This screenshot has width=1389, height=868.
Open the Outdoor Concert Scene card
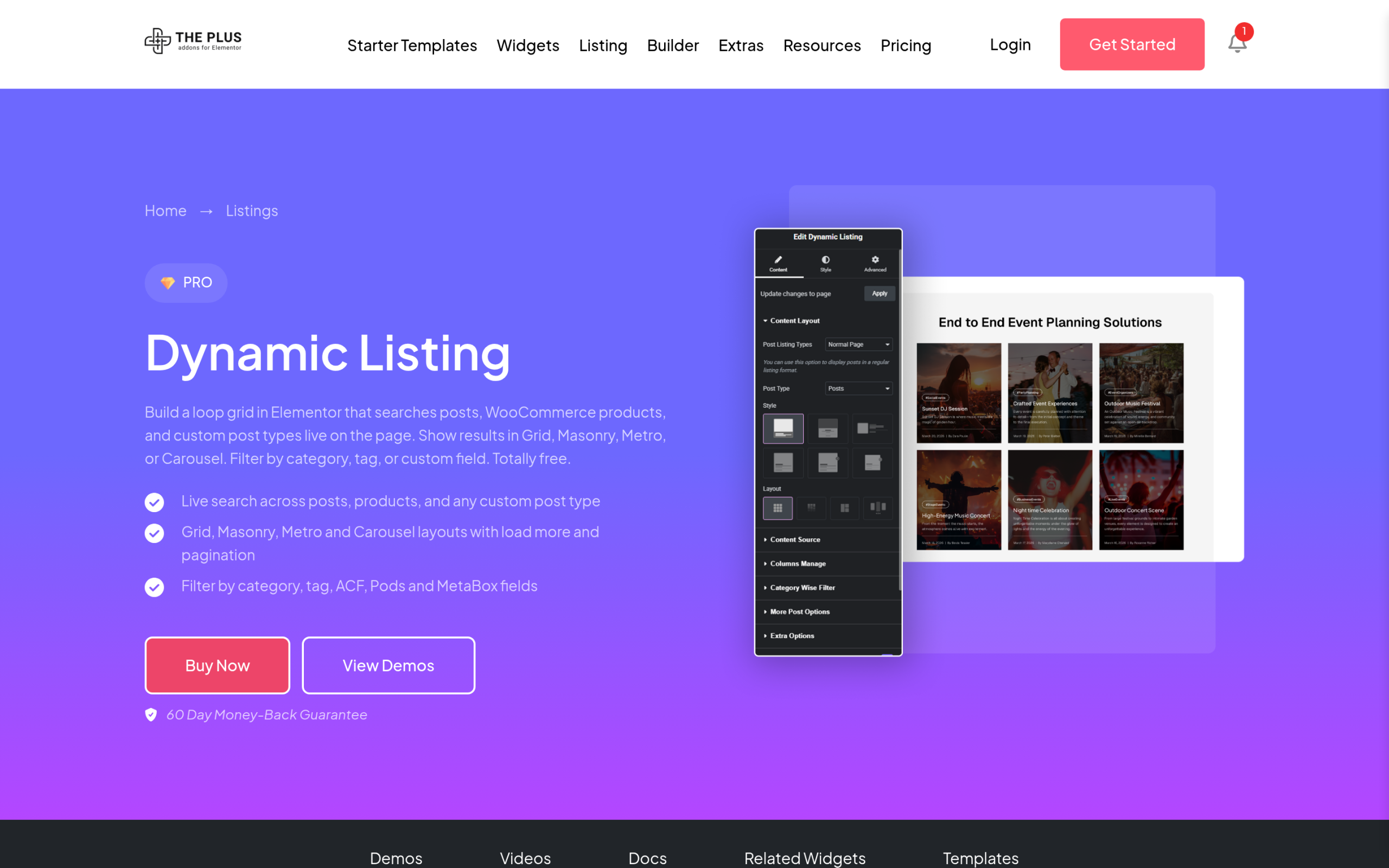point(1141,500)
